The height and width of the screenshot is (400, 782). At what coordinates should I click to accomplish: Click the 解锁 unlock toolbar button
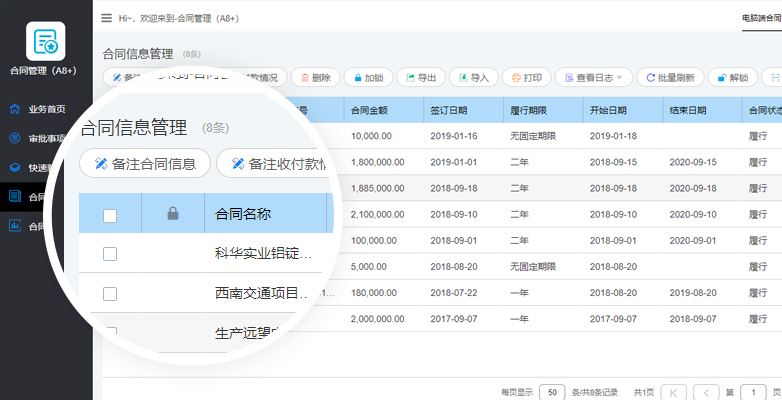click(x=732, y=77)
